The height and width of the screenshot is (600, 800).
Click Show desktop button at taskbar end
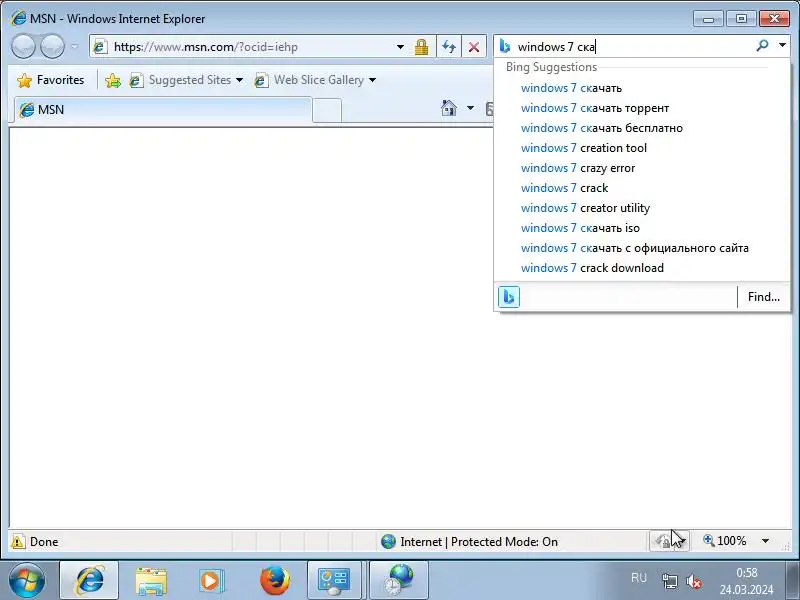792,581
